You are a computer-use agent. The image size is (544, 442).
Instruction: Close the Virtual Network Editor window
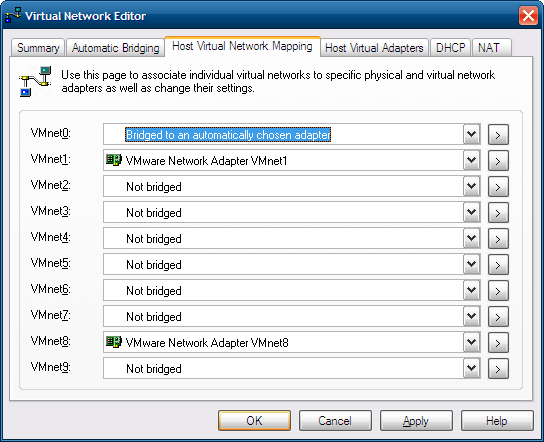pyautogui.click(x=528, y=16)
